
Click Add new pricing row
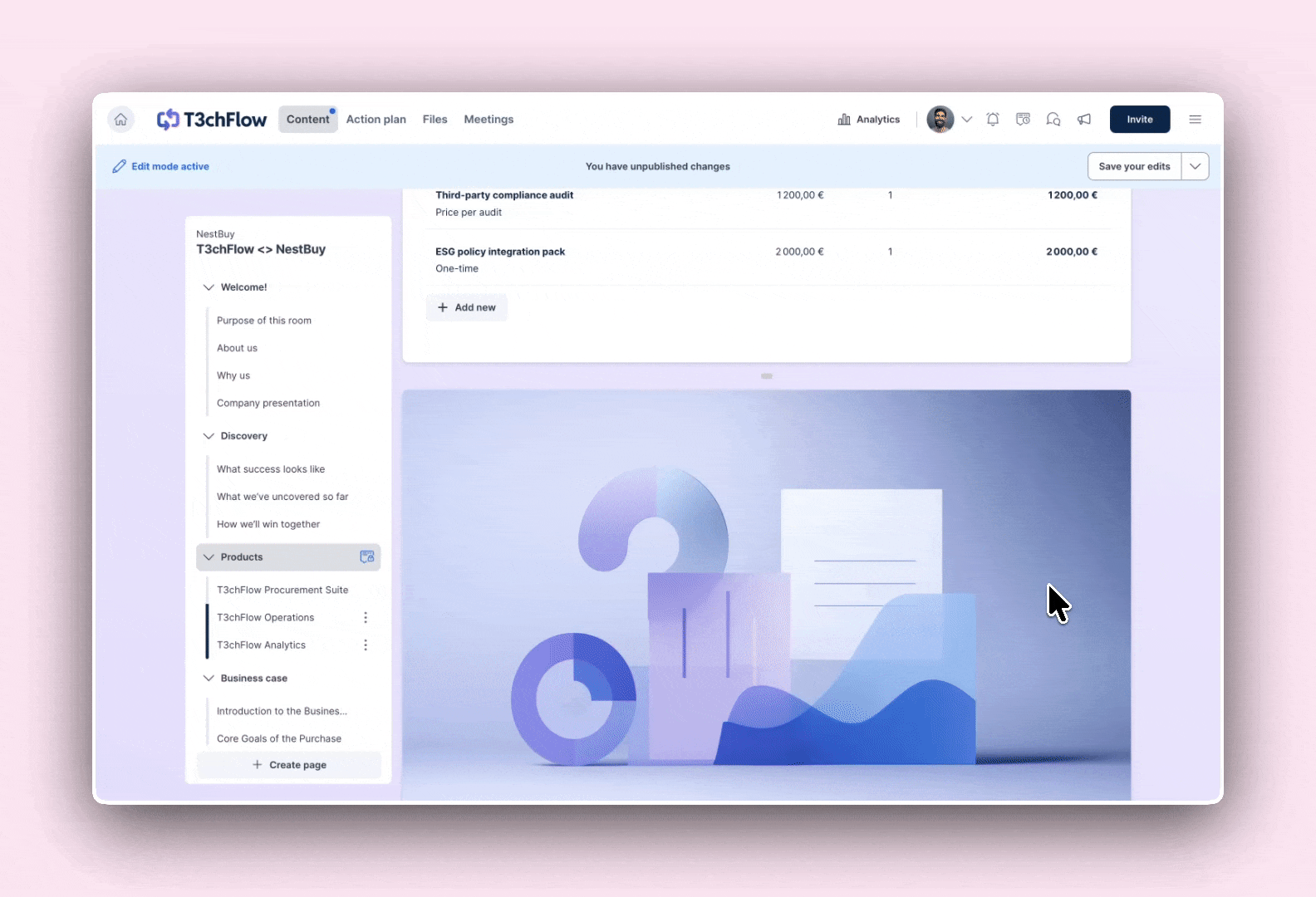[467, 307]
